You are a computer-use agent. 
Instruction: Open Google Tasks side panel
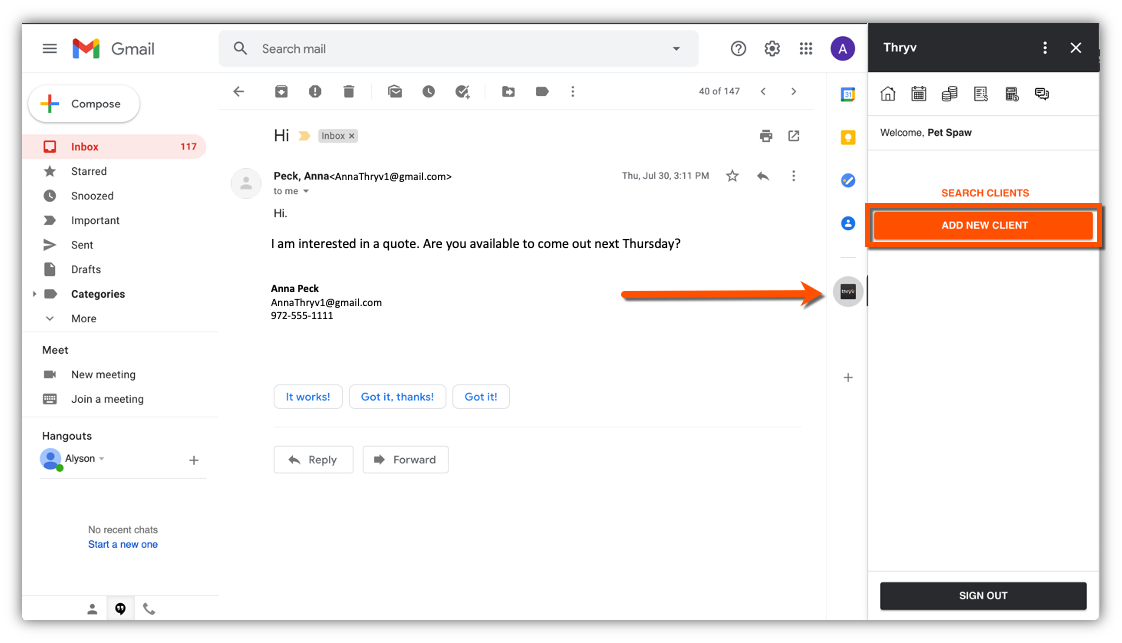(x=848, y=180)
